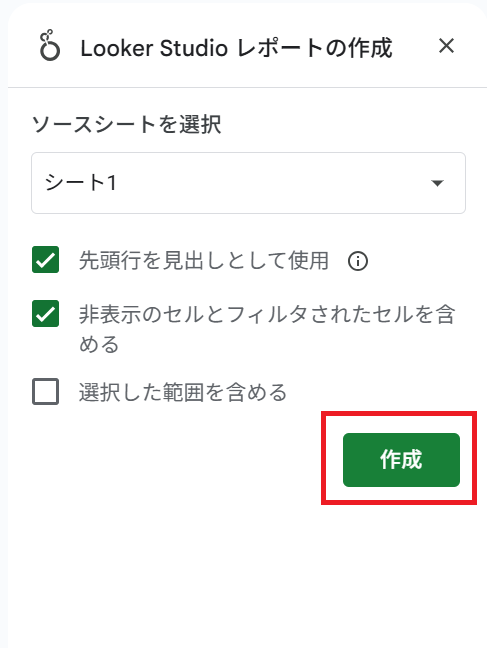487x648 pixels.
Task: Click the める wrapped text on the second line
Action: pos(99,344)
